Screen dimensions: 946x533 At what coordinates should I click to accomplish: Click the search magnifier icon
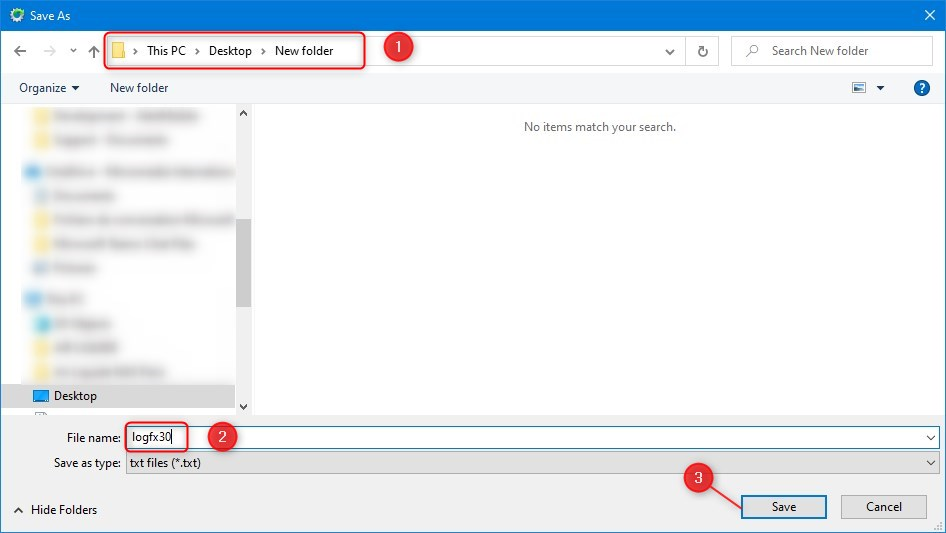click(x=751, y=51)
